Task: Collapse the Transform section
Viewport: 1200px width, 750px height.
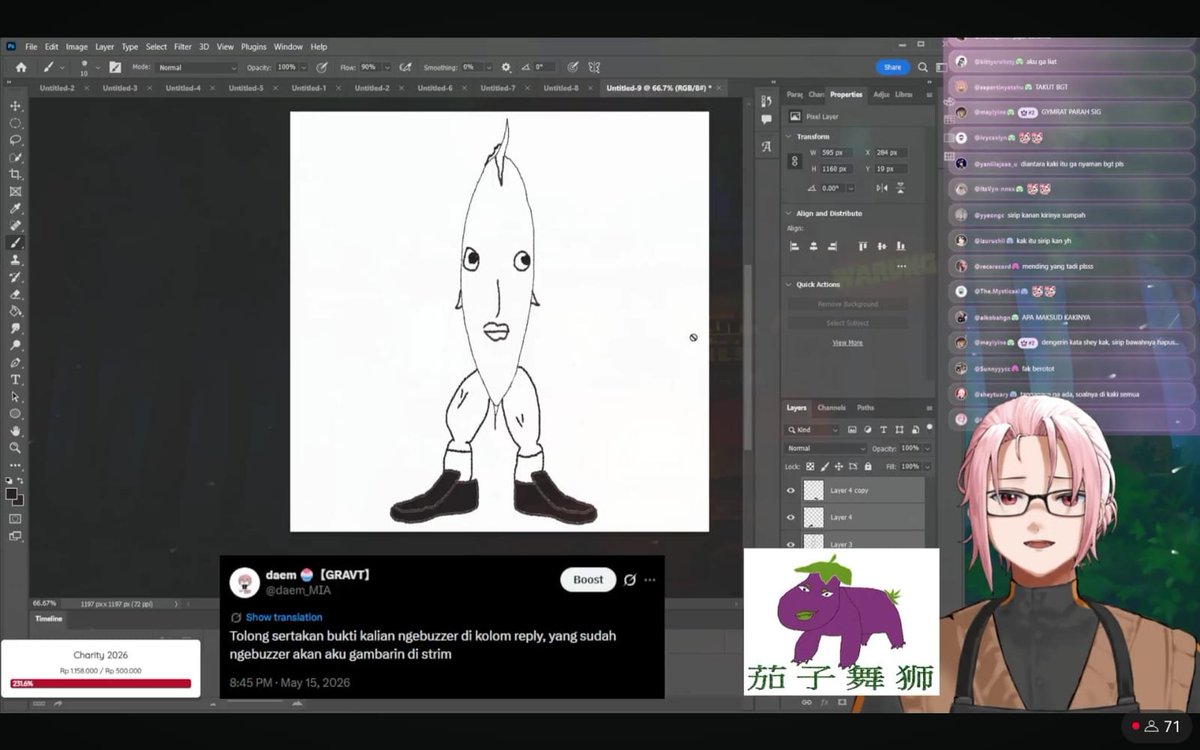Action: coord(789,136)
